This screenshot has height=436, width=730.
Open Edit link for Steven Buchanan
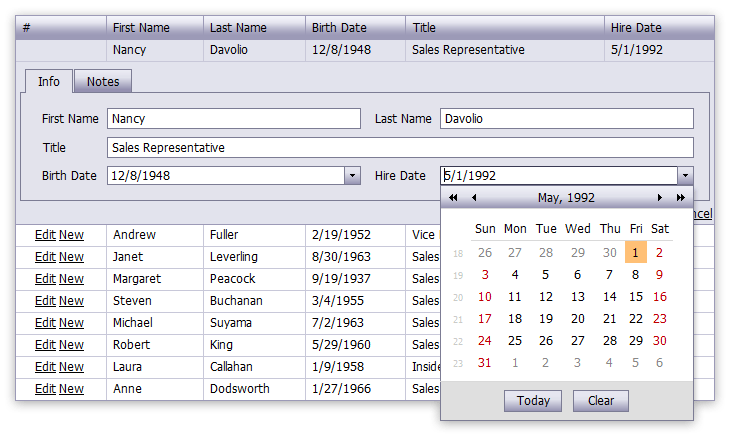[45, 301]
